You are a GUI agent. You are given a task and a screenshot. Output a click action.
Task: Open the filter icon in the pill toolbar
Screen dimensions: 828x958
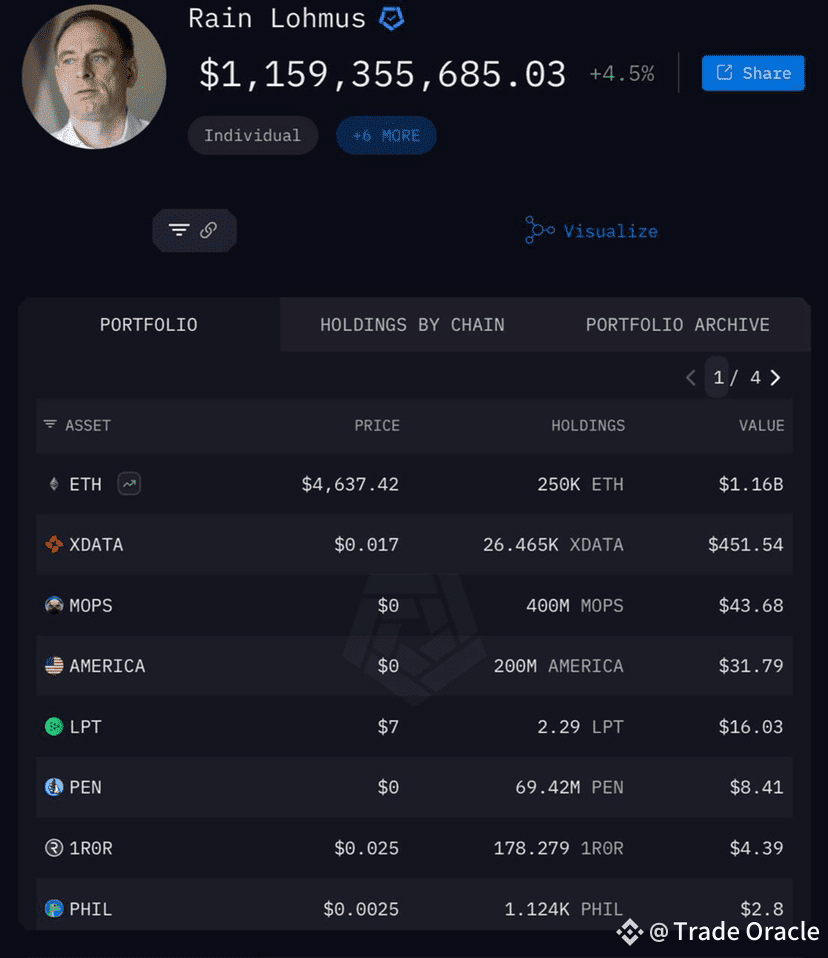179,230
